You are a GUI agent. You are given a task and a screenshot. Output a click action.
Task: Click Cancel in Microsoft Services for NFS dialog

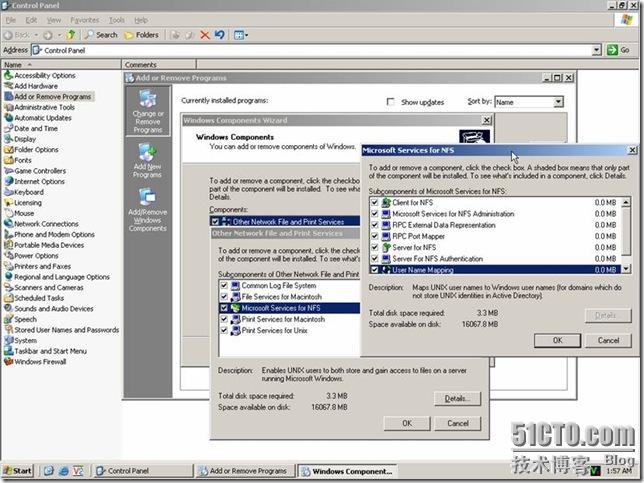click(608, 340)
